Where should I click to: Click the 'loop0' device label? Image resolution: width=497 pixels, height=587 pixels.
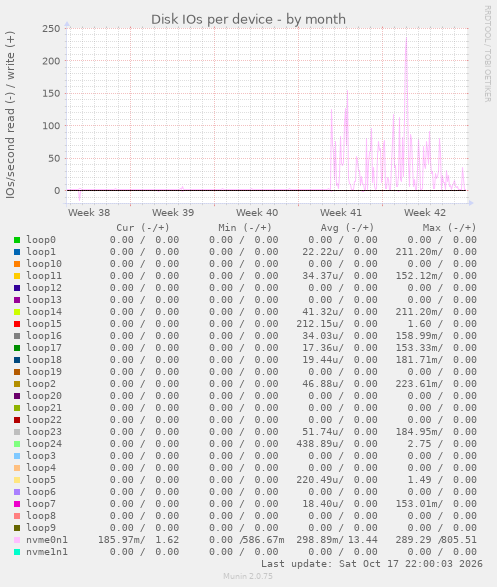[x=41, y=240]
